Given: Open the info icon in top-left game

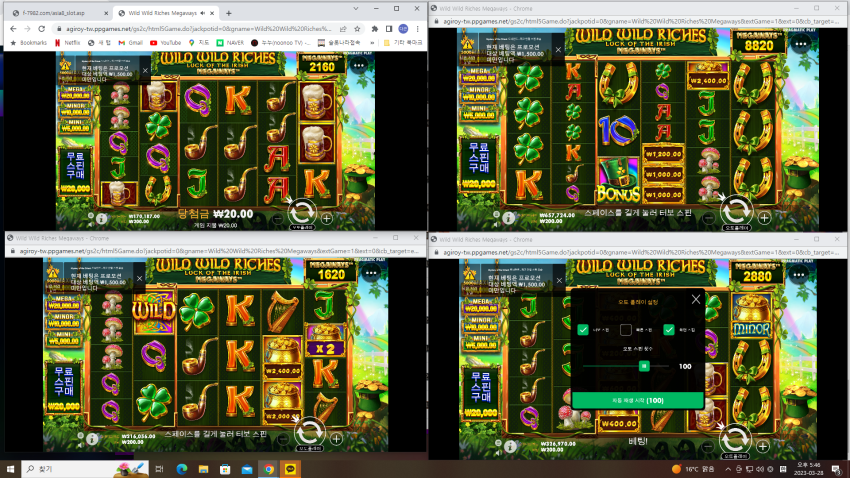Looking at the screenshot, I should pyautogui.click(x=101, y=219).
